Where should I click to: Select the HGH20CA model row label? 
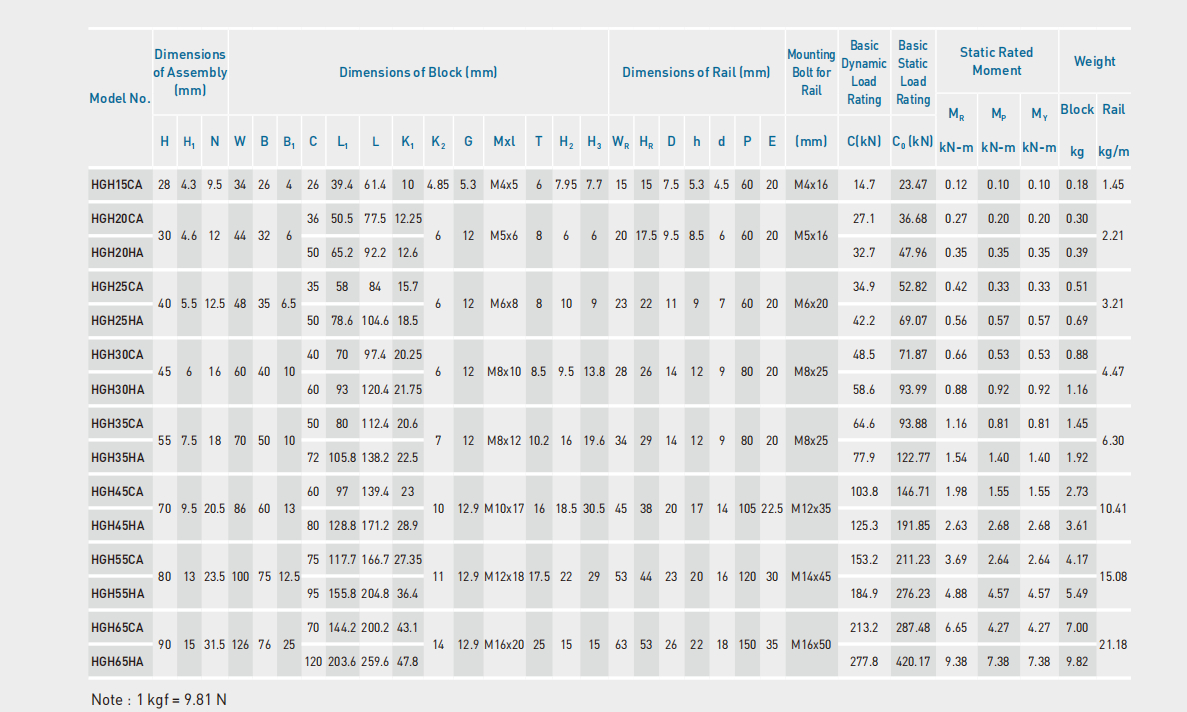[117, 219]
